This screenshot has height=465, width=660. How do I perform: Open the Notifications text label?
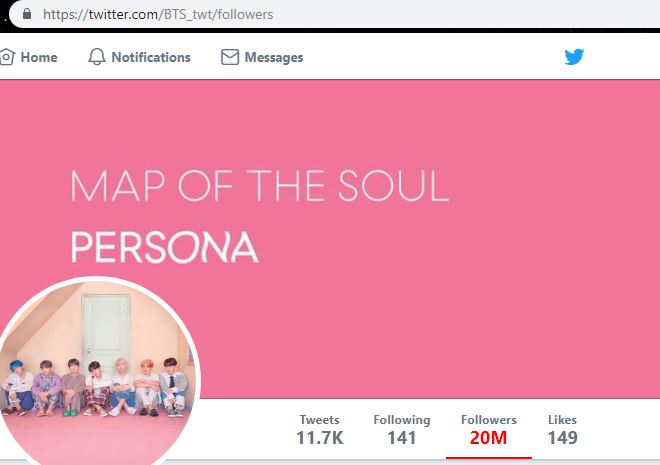pyautogui.click(x=151, y=57)
